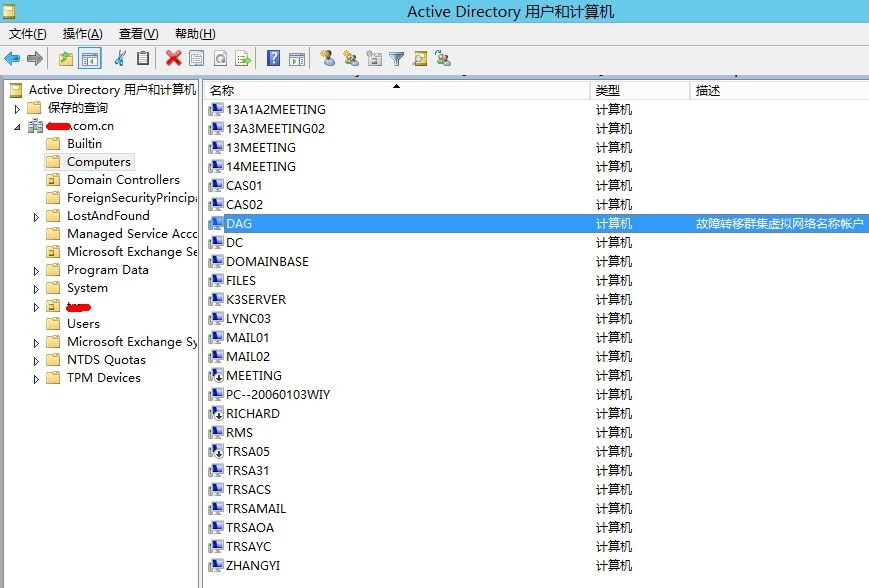Select computer 13A3MEETING02 in the list
869x588 pixels.
coord(275,129)
